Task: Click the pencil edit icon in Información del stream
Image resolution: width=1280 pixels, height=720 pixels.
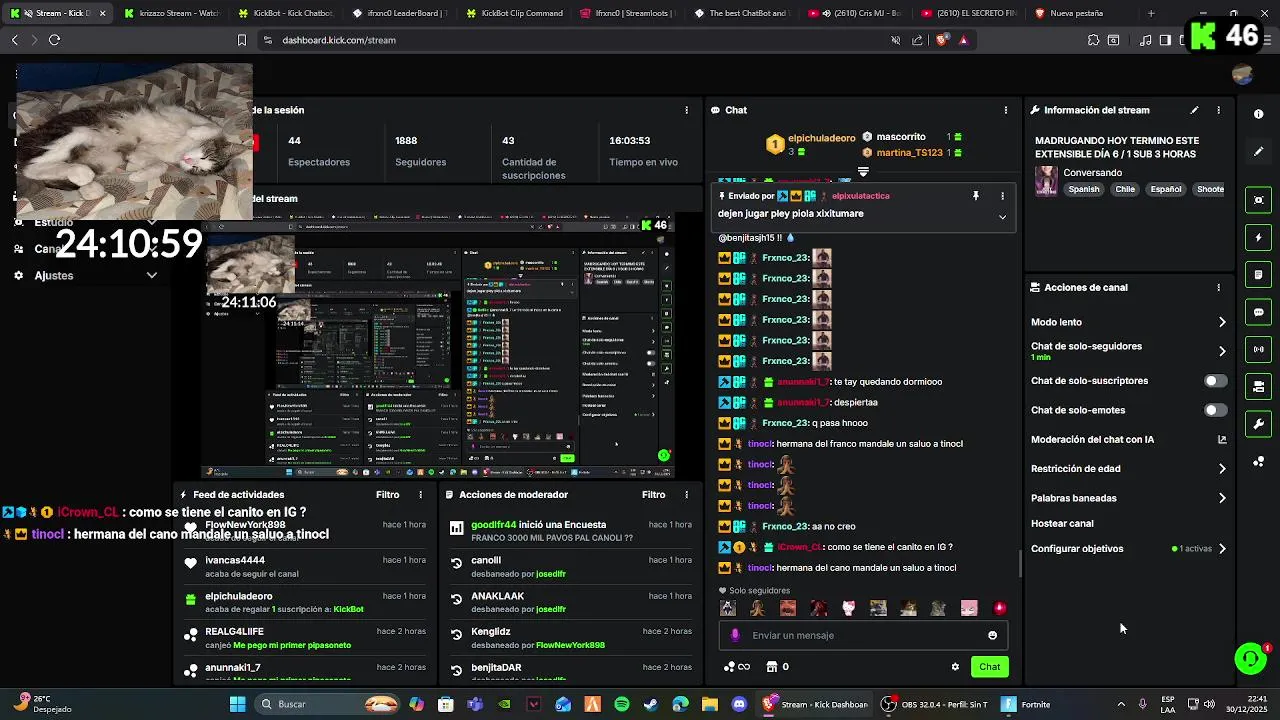Action: (x=1194, y=110)
